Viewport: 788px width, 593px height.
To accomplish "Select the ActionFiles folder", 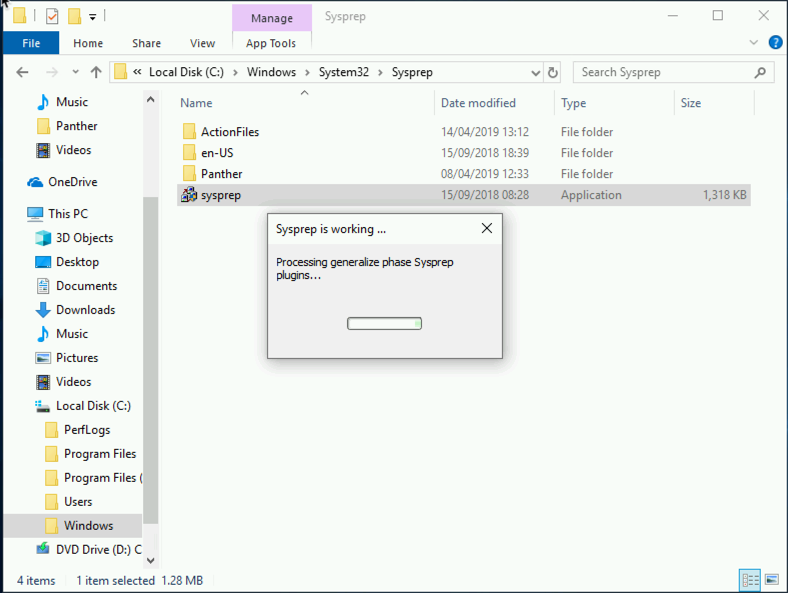I will [230, 132].
